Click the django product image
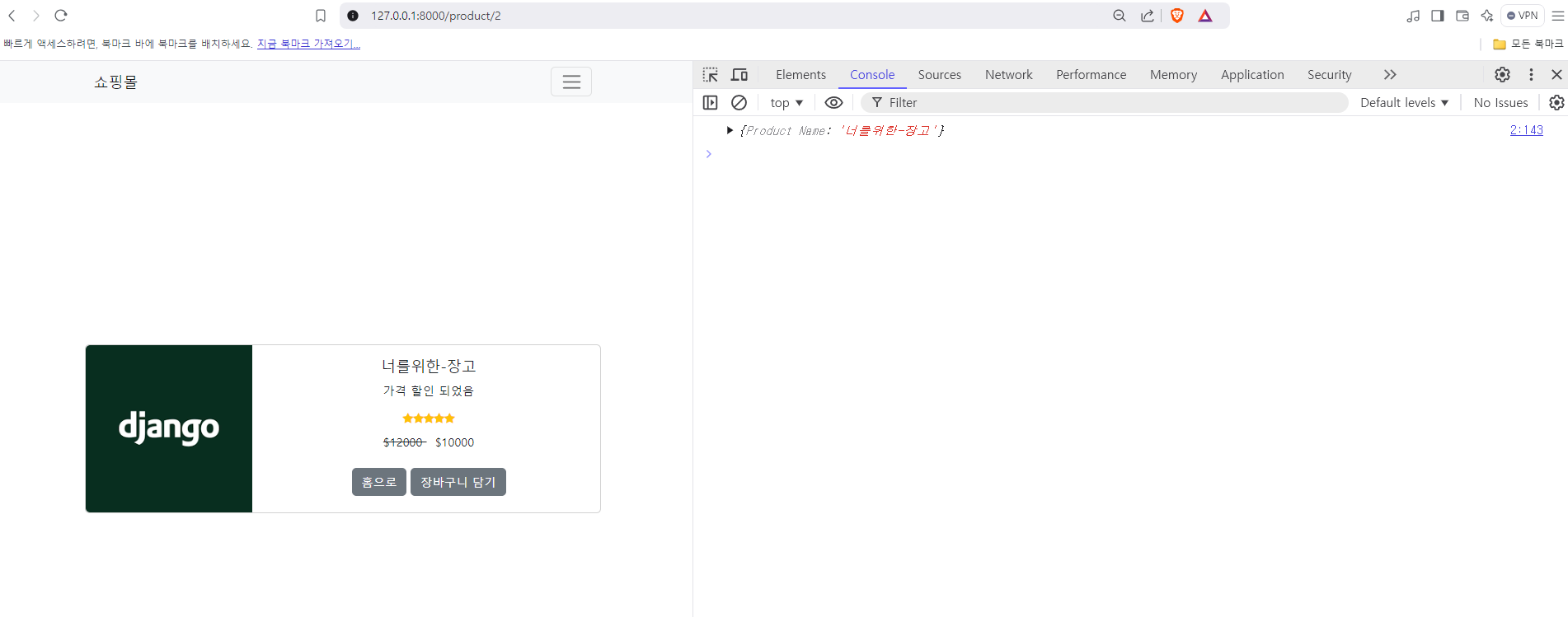This screenshot has height=617, width=1568. (x=169, y=428)
